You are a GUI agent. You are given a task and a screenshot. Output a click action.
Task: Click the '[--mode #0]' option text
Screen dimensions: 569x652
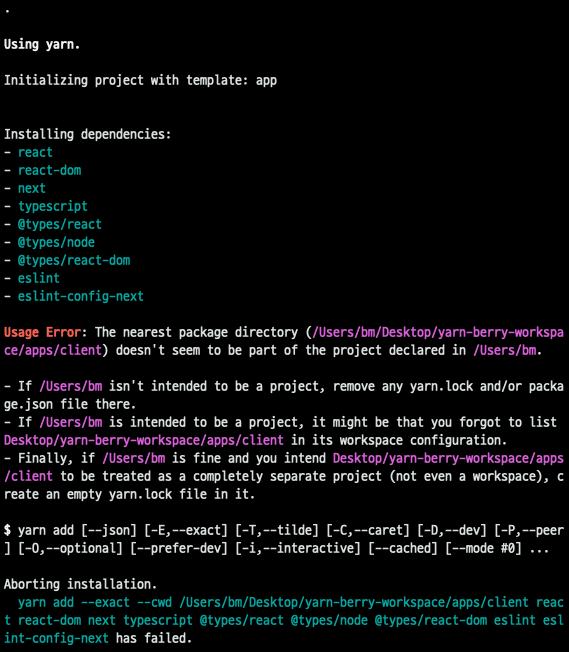click(483, 548)
